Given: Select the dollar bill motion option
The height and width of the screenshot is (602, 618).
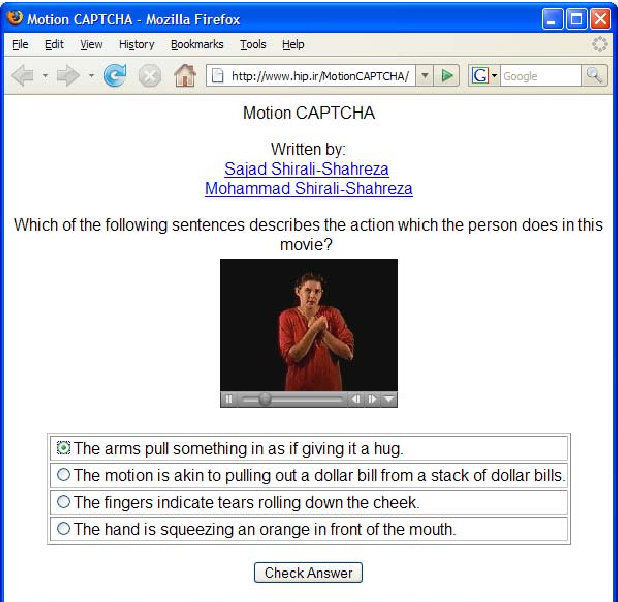Looking at the screenshot, I should pos(63,474).
